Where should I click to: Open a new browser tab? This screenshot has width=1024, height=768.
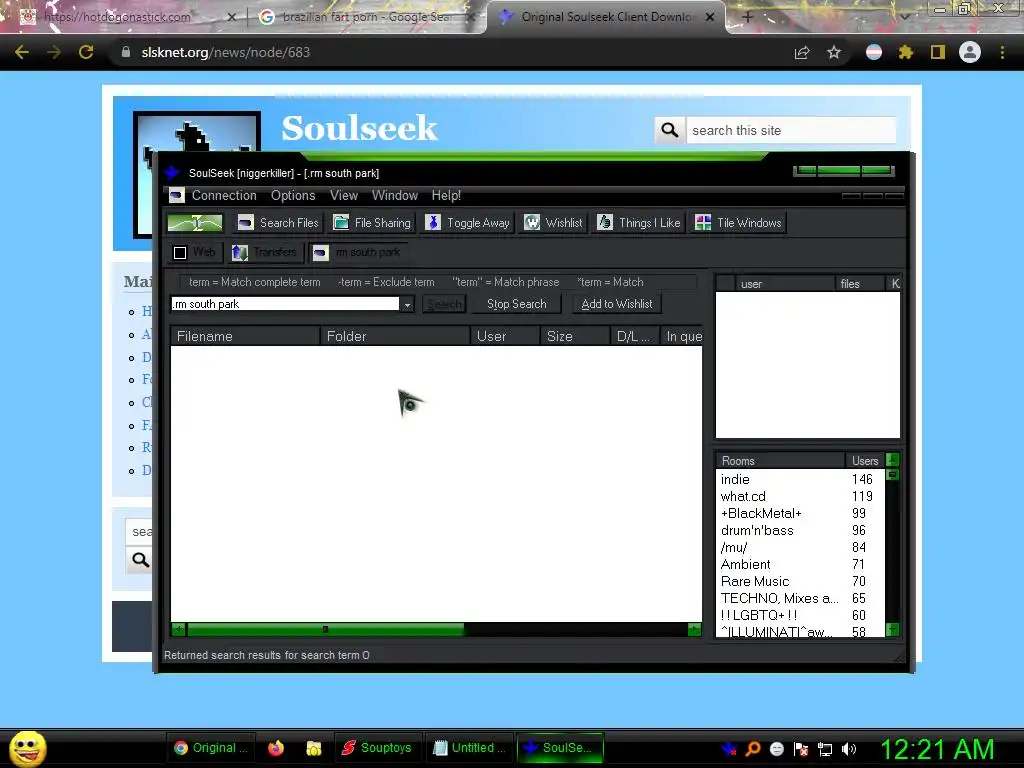tap(747, 17)
